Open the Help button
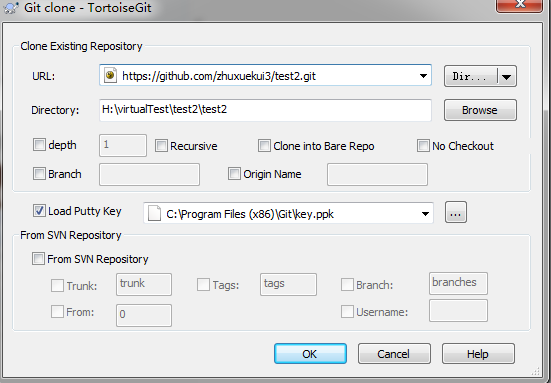 click(478, 353)
